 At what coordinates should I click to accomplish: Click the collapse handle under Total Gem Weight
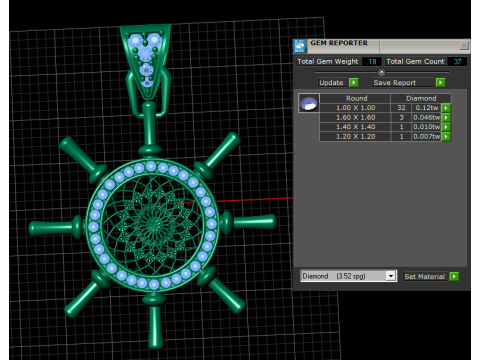tap(382, 72)
